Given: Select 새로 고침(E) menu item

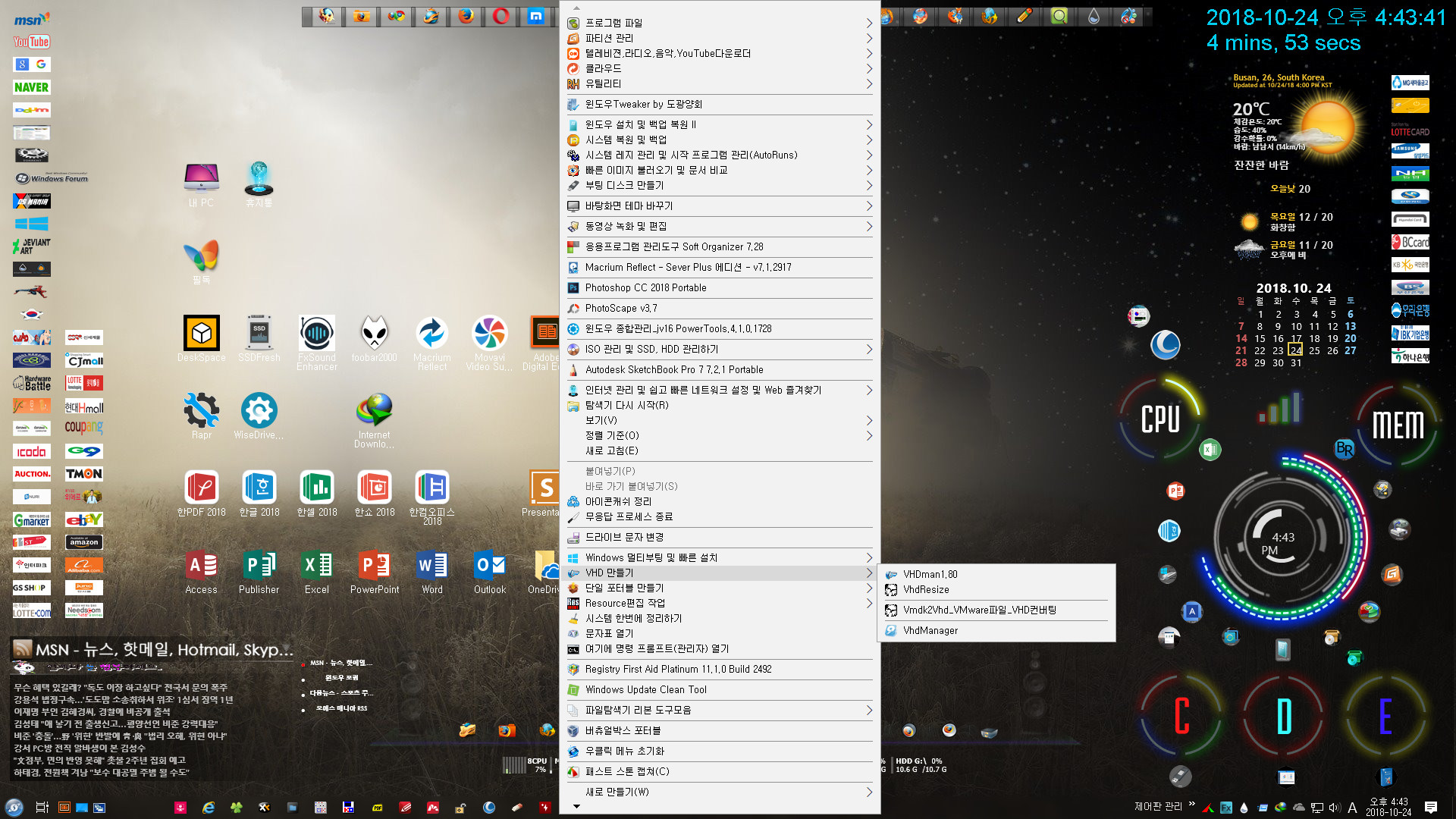Looking at the screenshot, I should click(x=720, y=450).
